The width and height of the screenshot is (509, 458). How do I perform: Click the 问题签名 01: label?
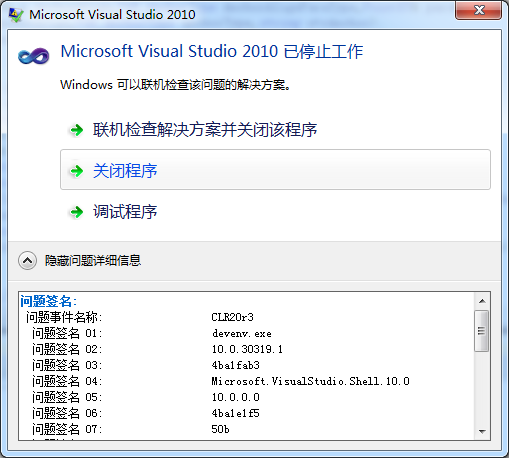tap(67, 333)
